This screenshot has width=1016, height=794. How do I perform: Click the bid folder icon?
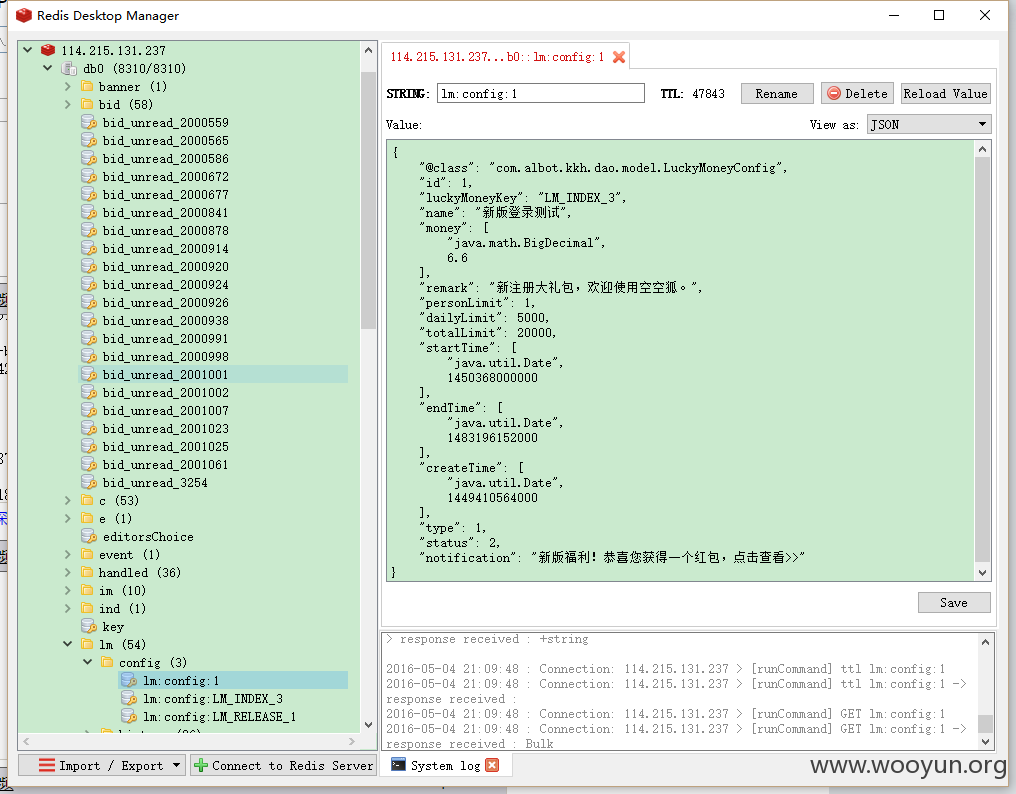pos(87,104)
